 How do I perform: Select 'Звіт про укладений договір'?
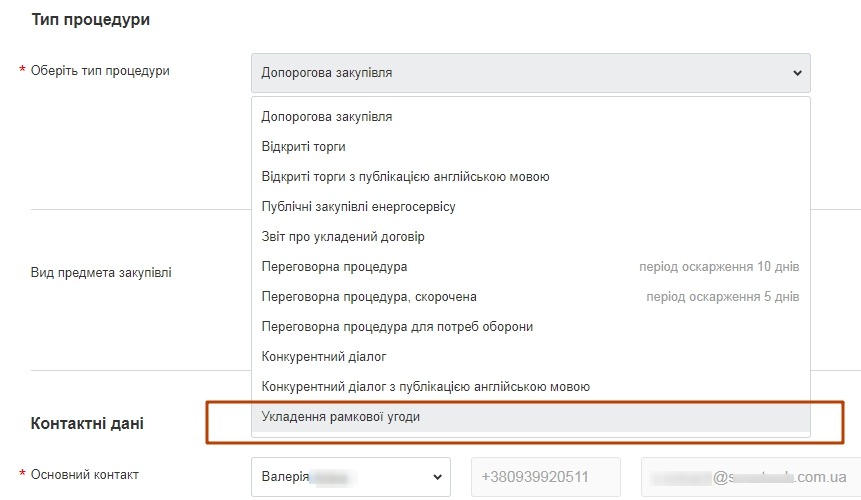pyautogui.click(x=343, y=237)
